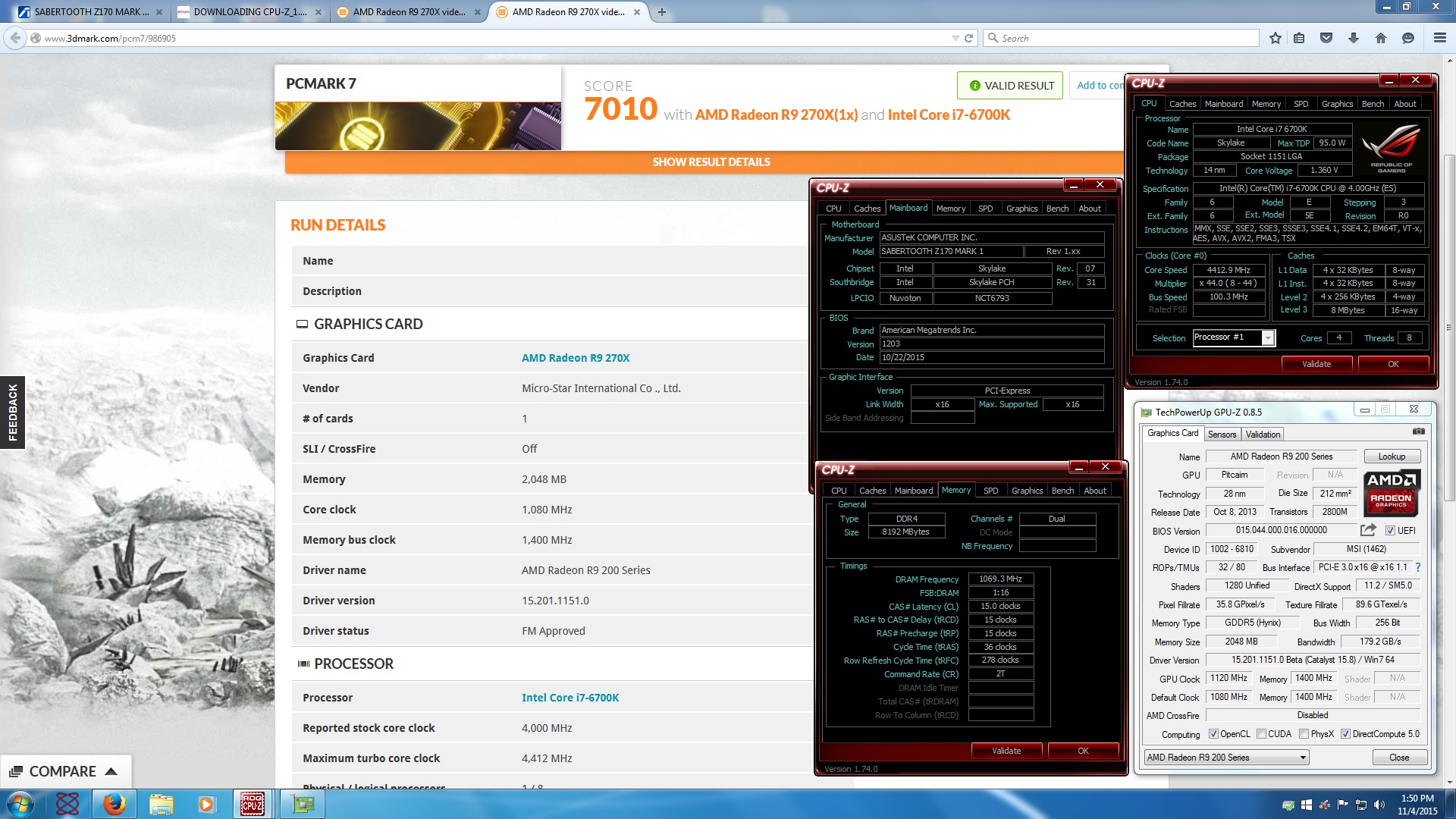1456x819 pixels.
Task: Toggle the UEFI checkbox in GPU-Z
Action: tap(1390, 531)
